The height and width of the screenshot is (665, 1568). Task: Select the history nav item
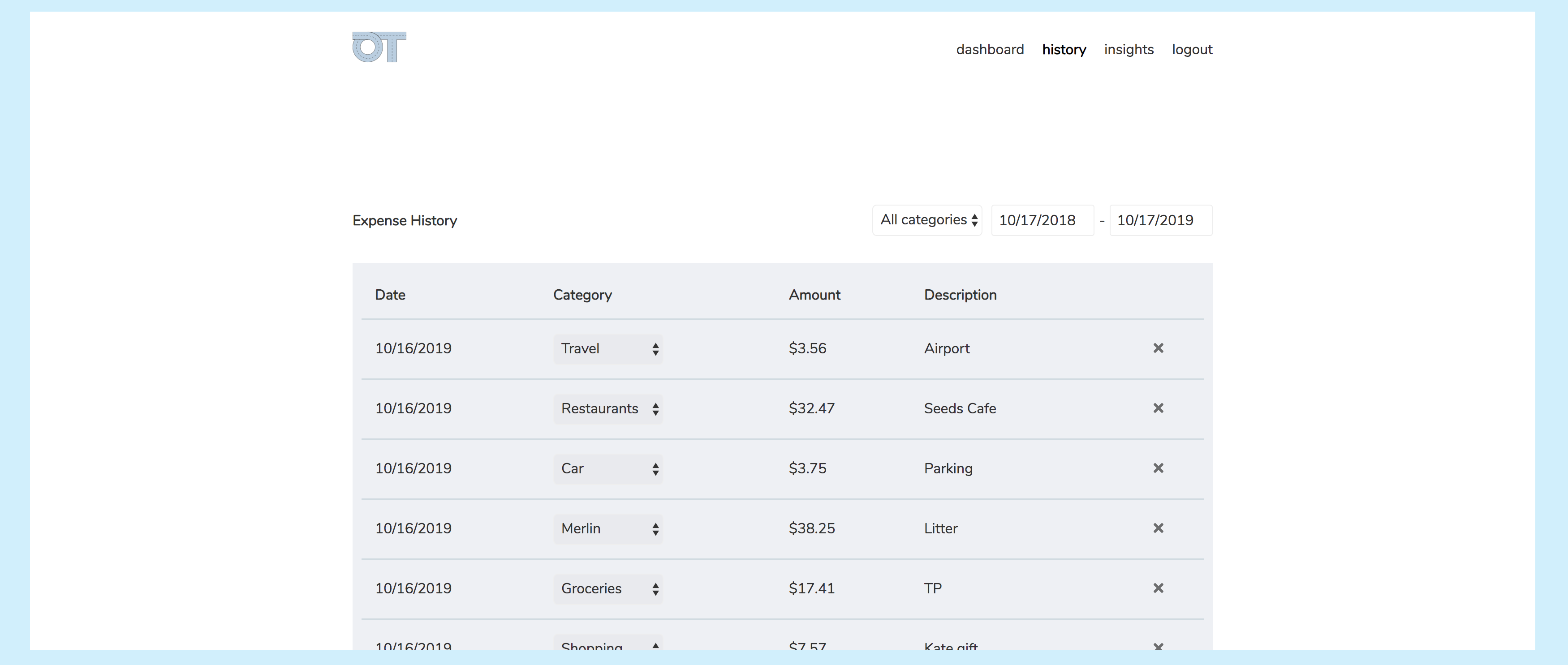[x=1064, y=49]
